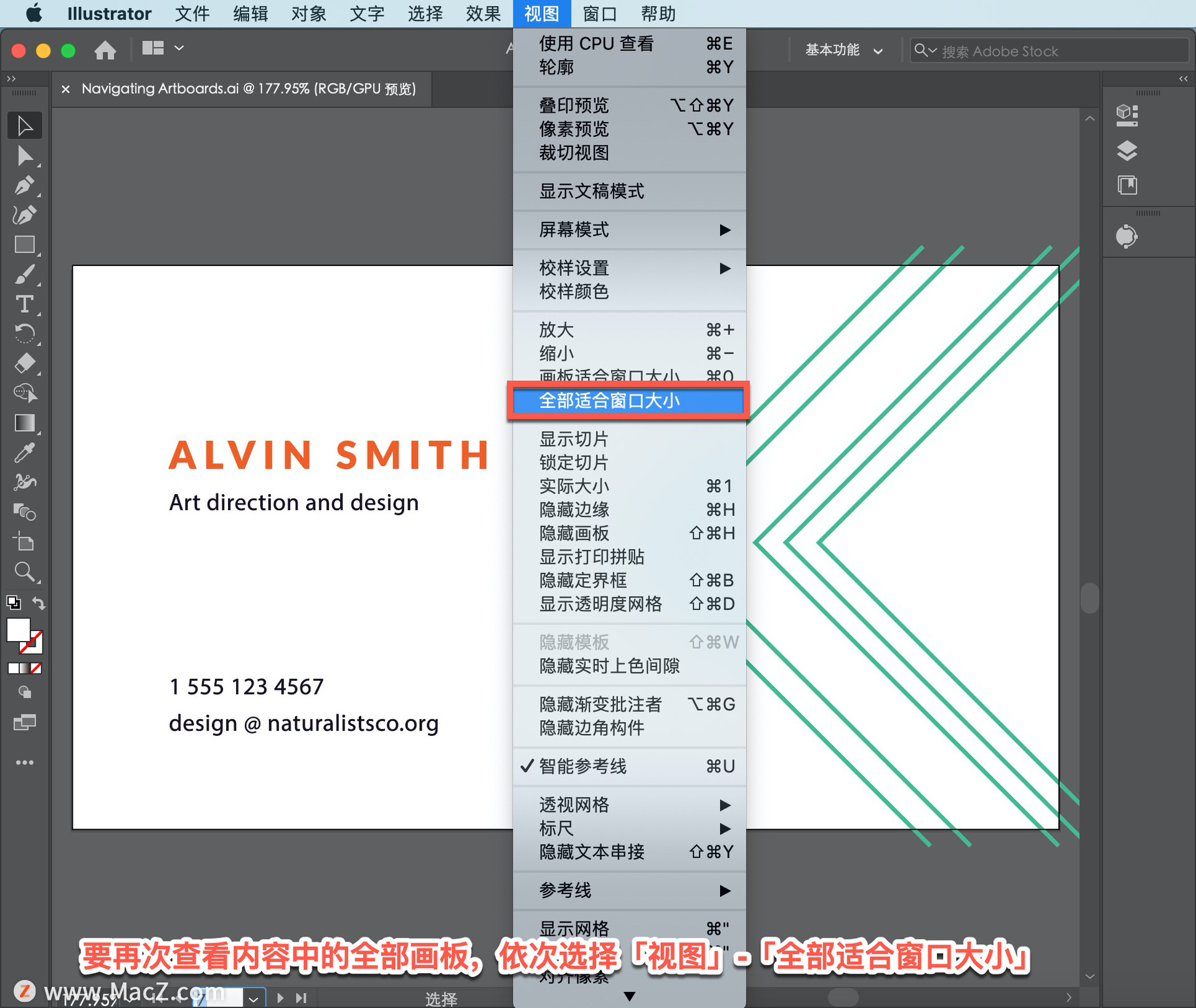Toggle 叠印预览 overprint preview

[x=629, y=105]
